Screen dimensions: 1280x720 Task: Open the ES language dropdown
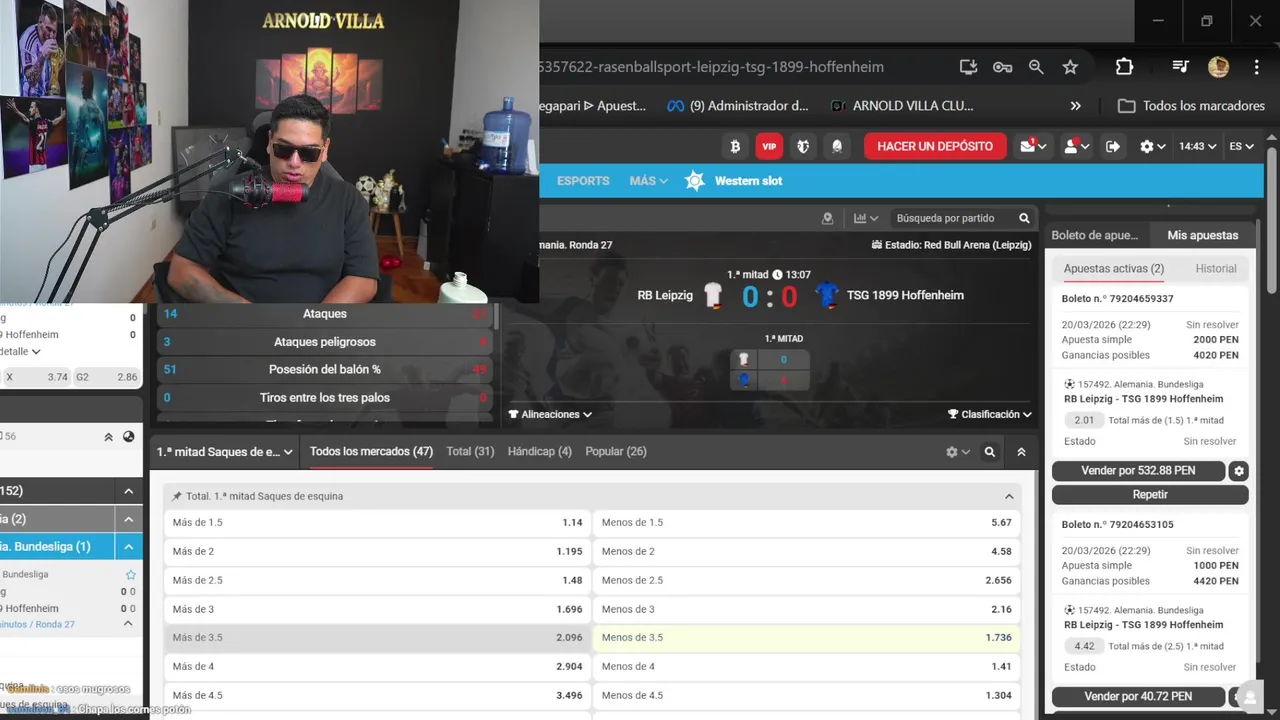click(x=1242, y=146)
